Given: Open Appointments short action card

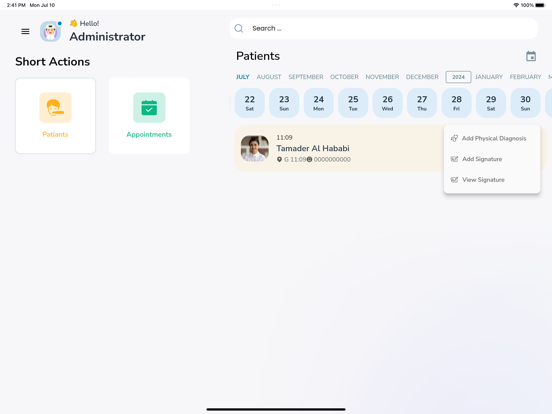Looking at the screenshot, I should 149,116.
